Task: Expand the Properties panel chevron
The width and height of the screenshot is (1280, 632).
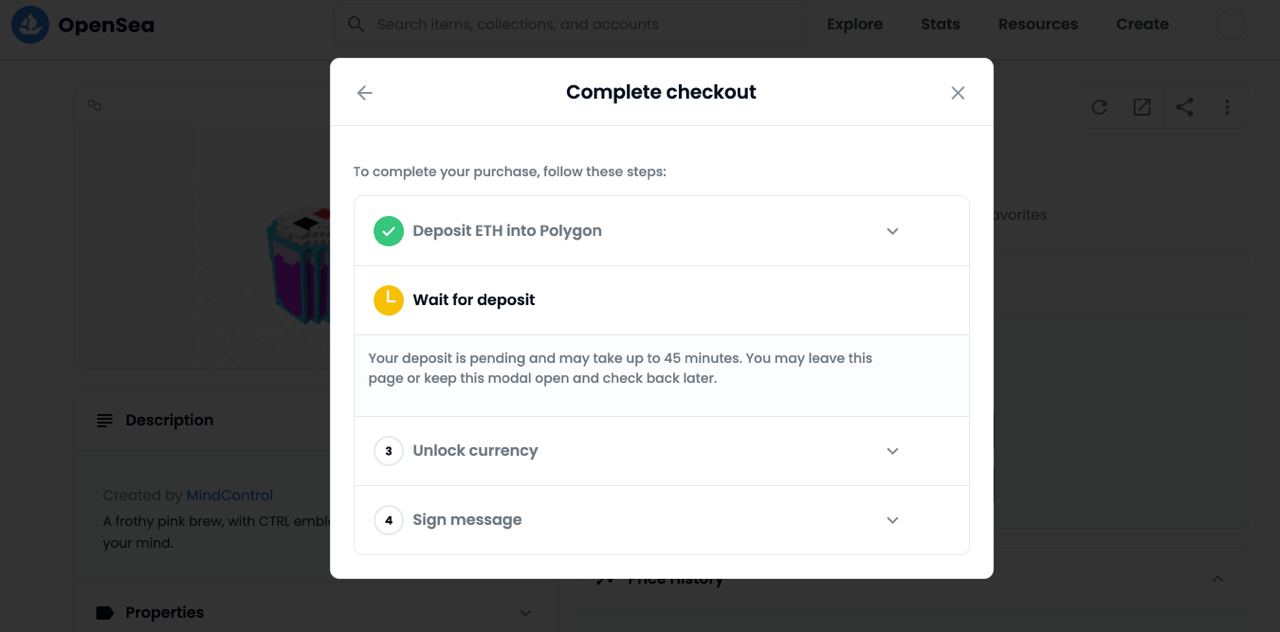Action: (526, 613)
